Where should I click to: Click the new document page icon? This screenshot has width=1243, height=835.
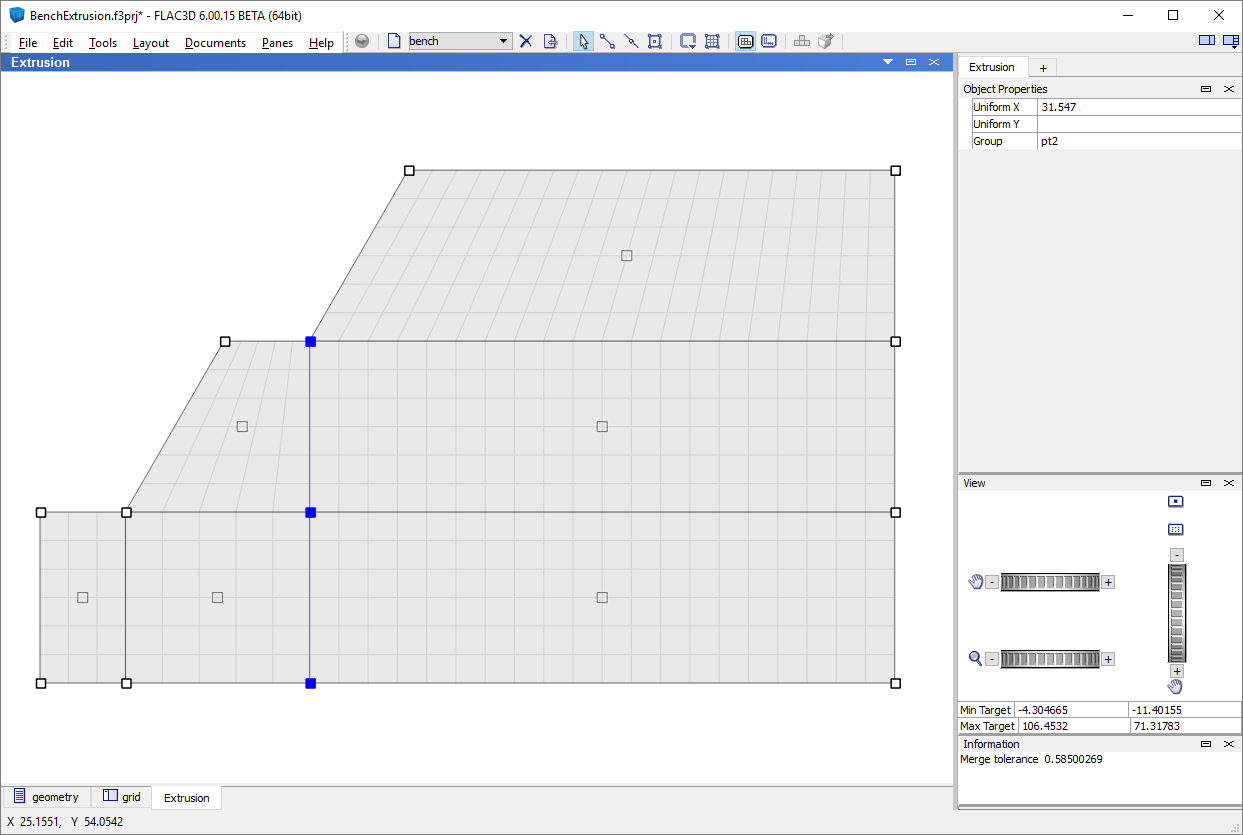pyautogui.click(x=394, y=41)
